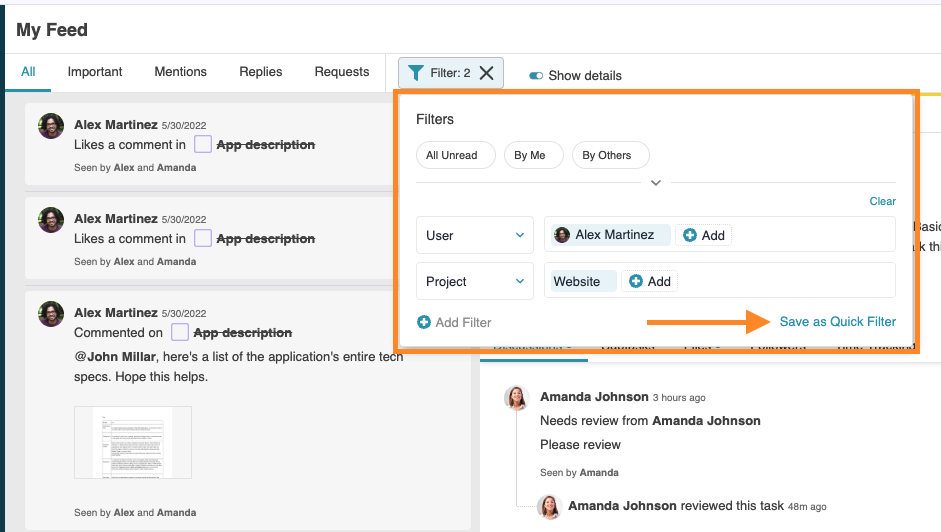Open the tech specs document thumbnail
The width and height of the screenshot is (941, 532).
click(133, 442)
